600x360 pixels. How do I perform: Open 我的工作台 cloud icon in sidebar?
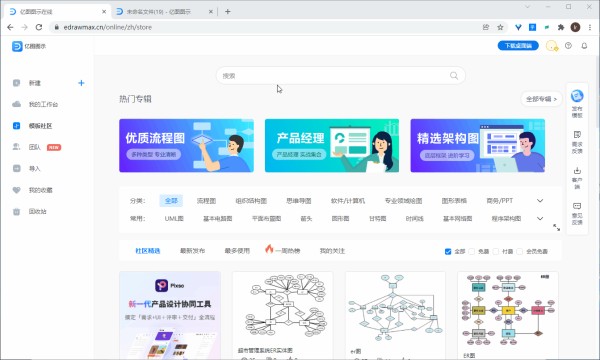pos(16,104)
